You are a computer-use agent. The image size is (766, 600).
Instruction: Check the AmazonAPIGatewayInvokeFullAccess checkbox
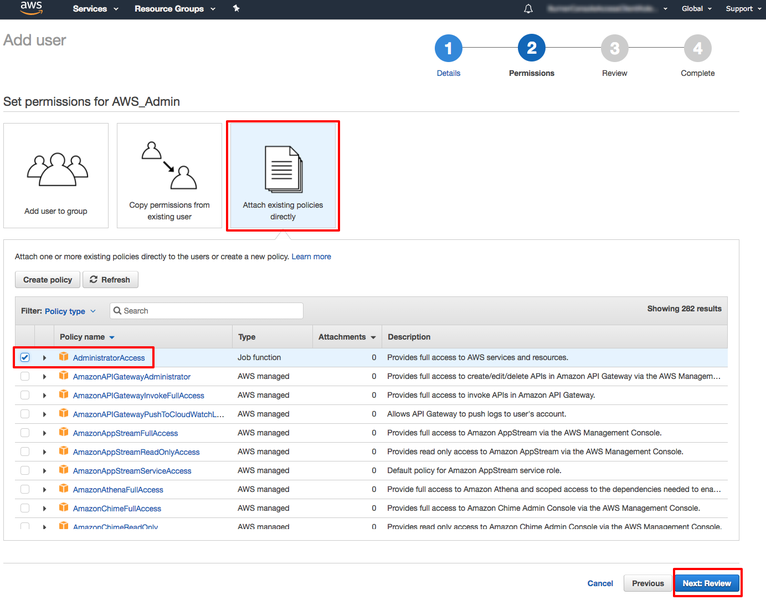pyautogui.click(x=25, y=395)
